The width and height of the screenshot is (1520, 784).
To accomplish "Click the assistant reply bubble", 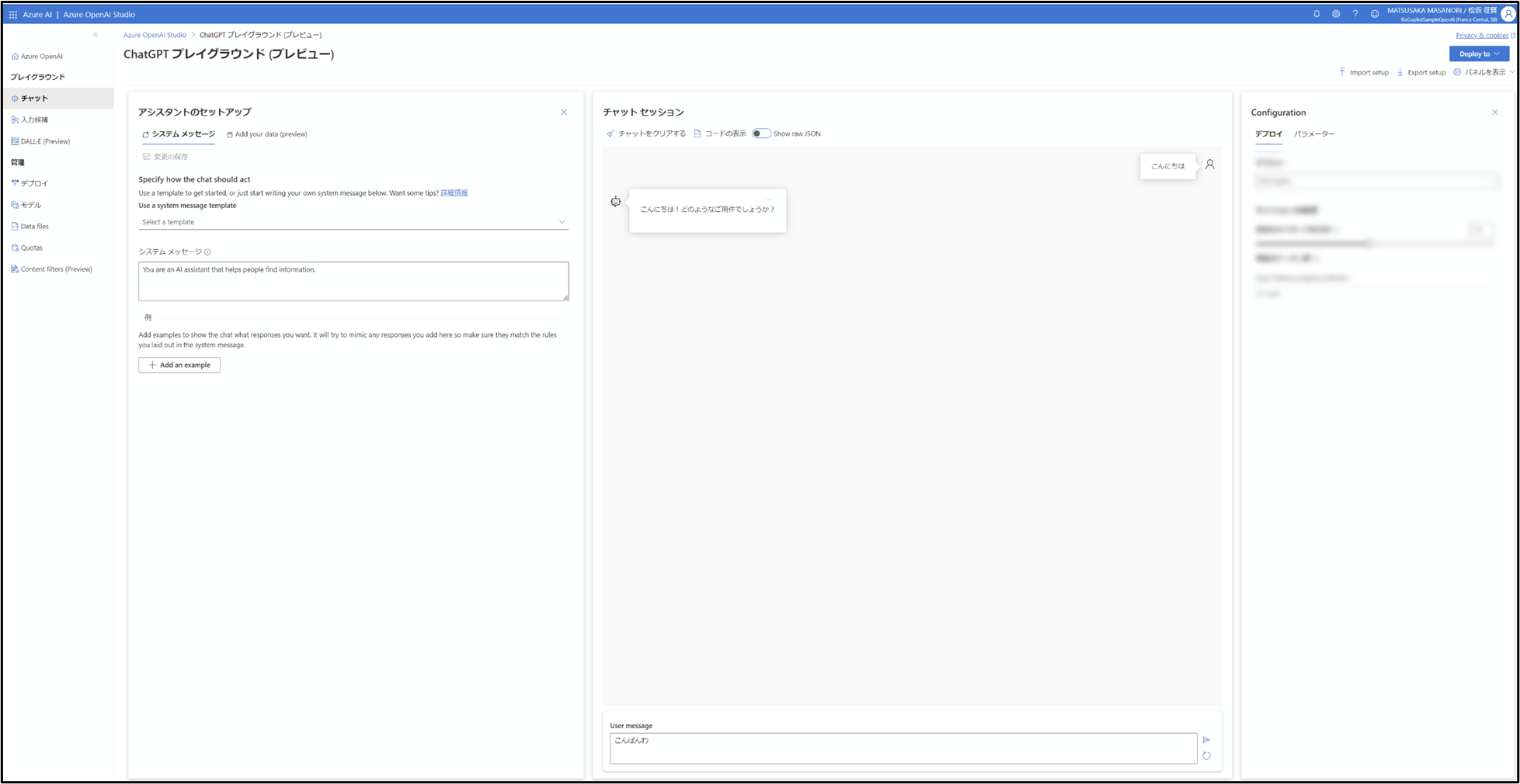I will pos(708,210).
